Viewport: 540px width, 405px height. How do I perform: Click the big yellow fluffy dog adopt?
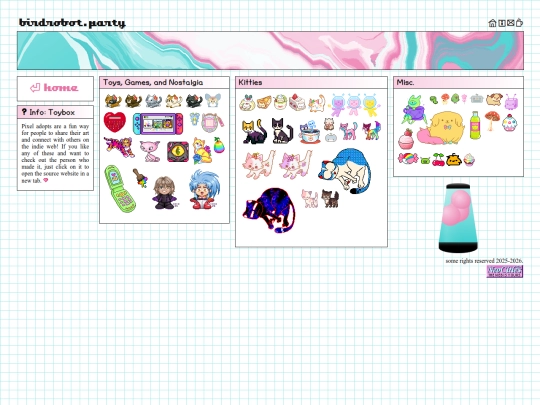[x=446, y=127]
